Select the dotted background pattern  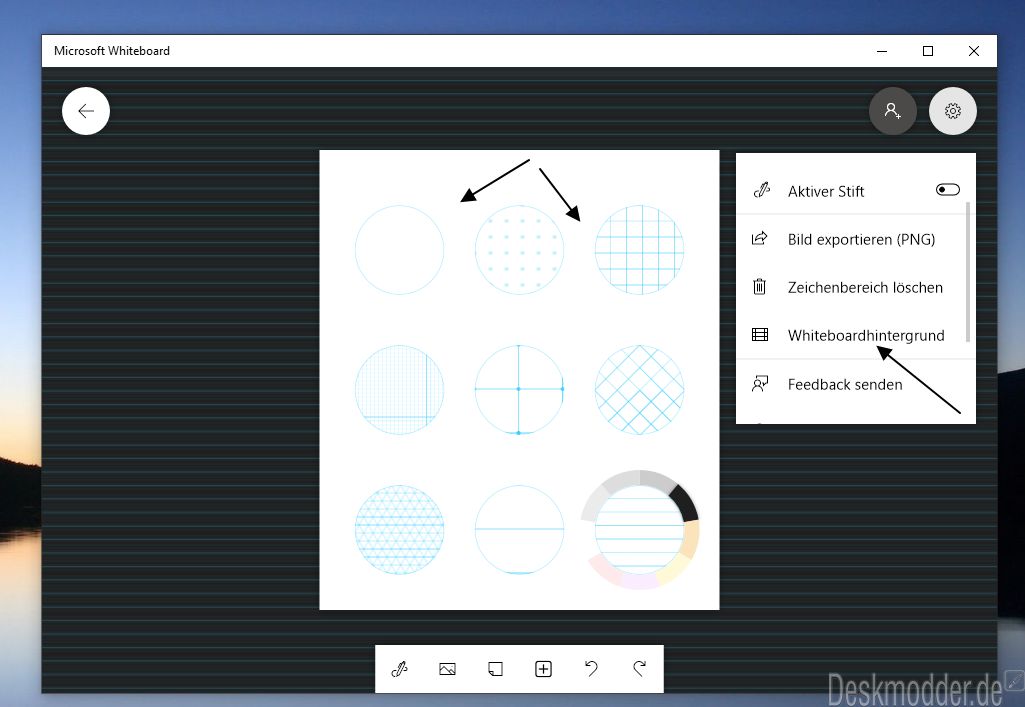point(519,250)
